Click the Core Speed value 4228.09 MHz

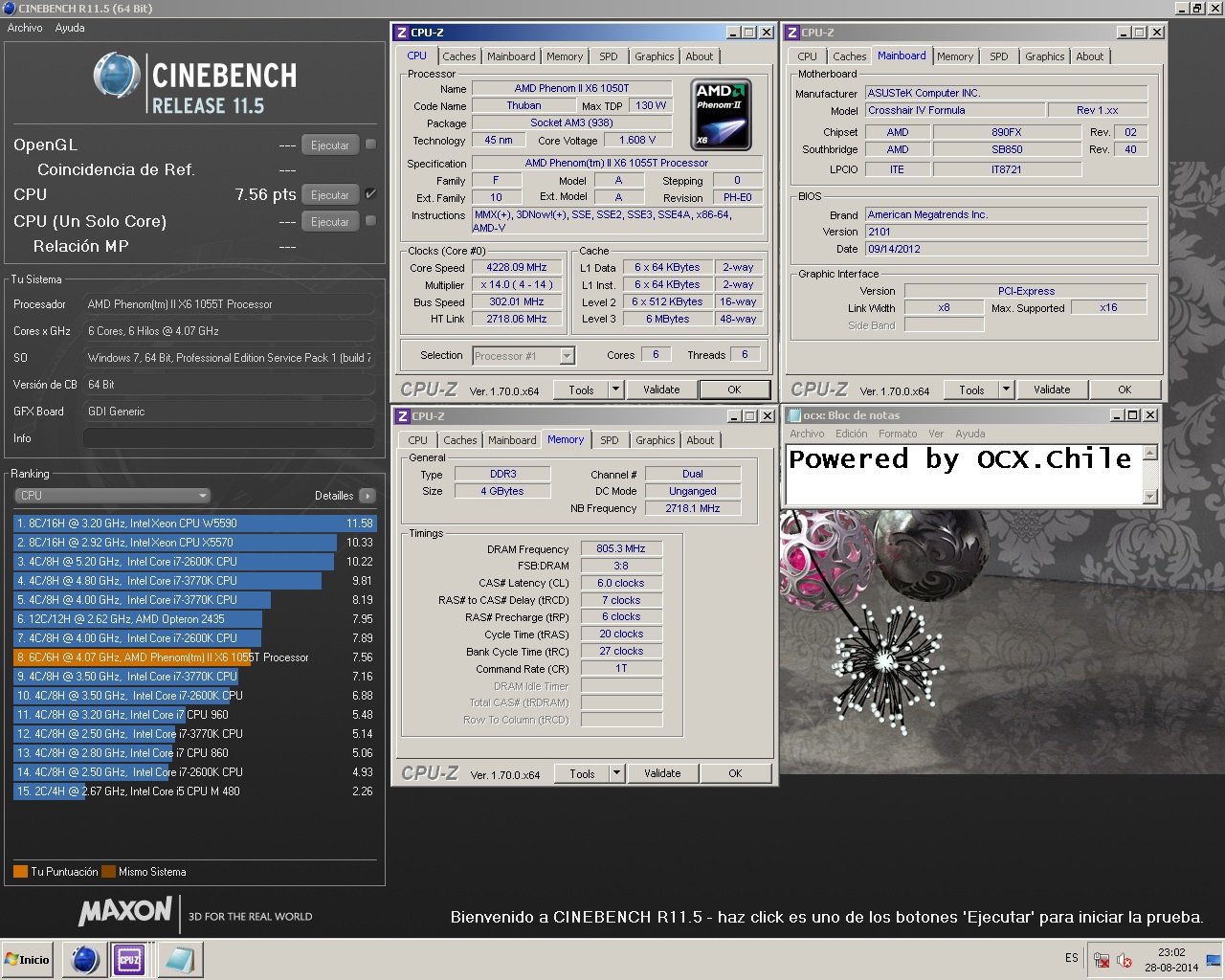pyautogui.click(x=517, y=268)
